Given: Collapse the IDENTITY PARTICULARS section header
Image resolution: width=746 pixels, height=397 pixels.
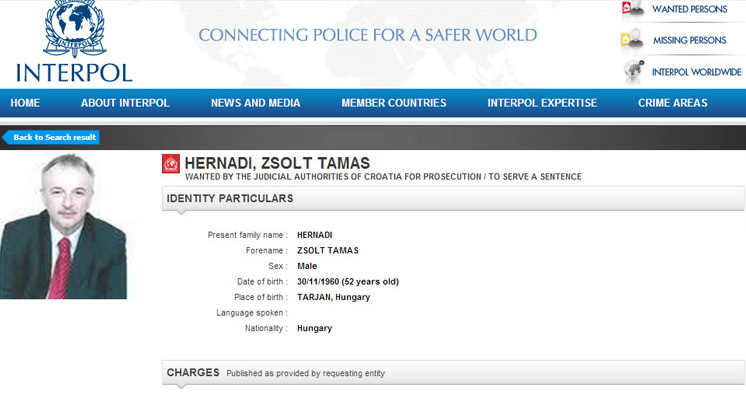Looking at the screenshot, I should pos(453,198).
